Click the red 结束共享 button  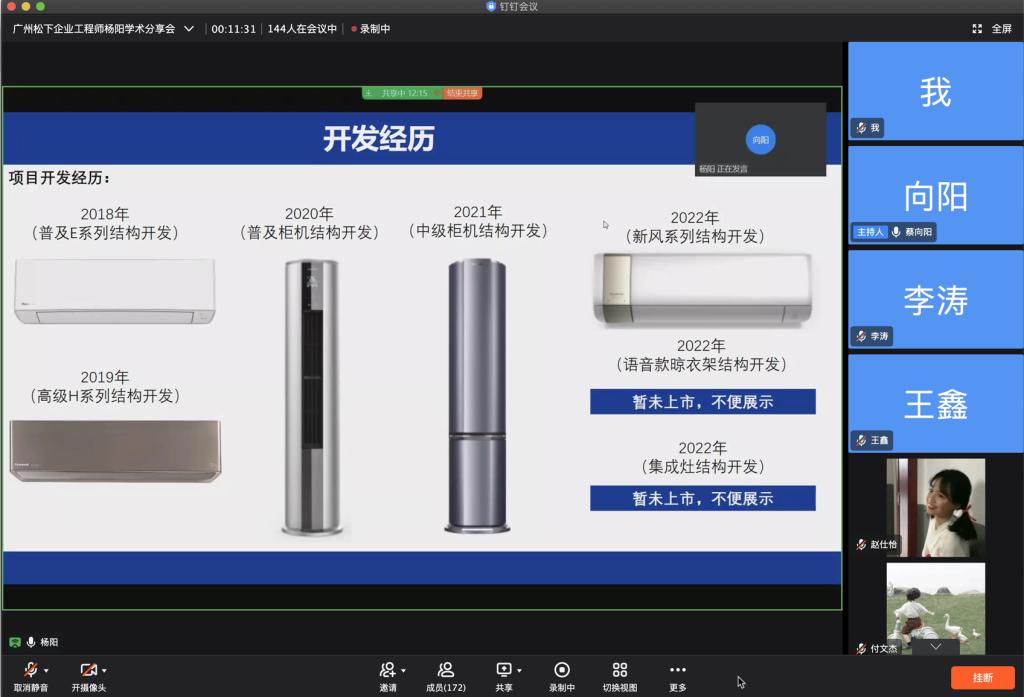click(x=463, y=93)
